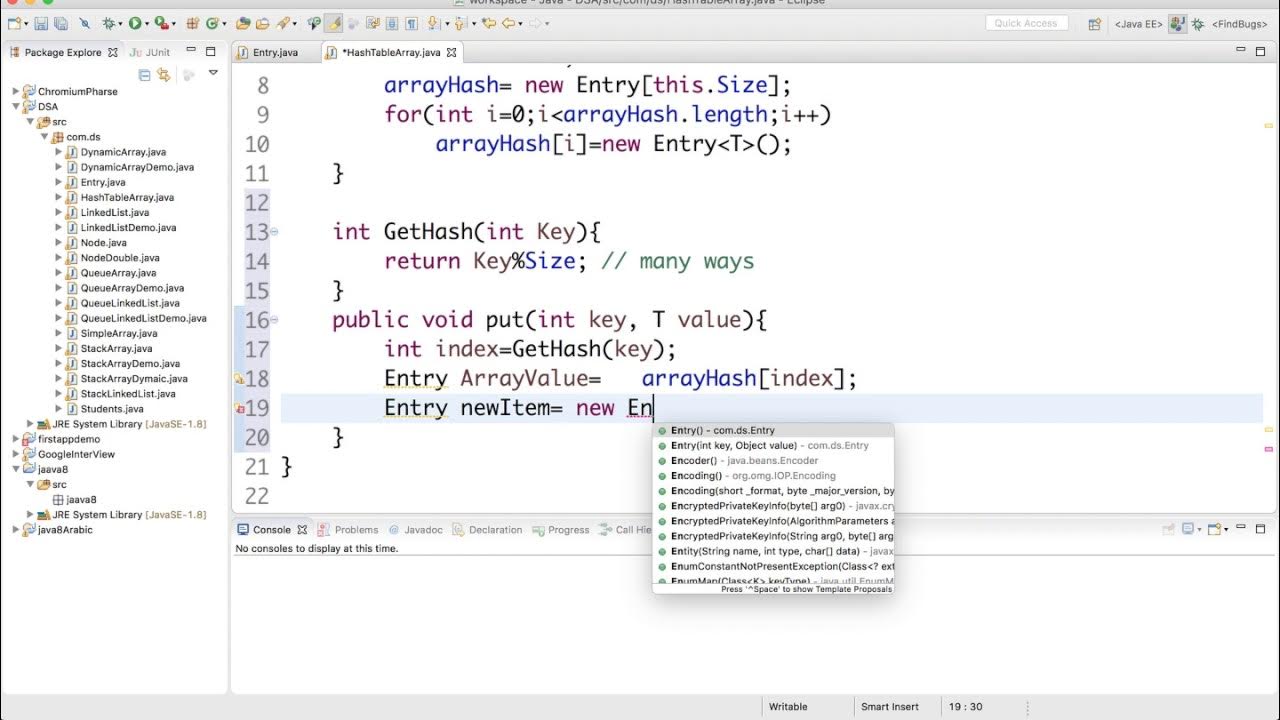Click the Open Perspective icon
Viewport: 1280px width, 720px height.
[1095, 23]
